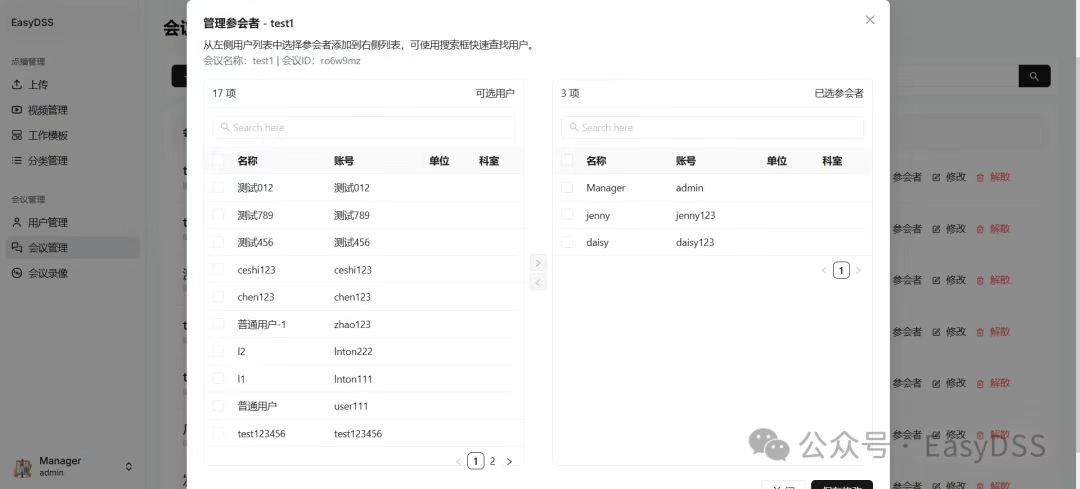
Task: Tick the checkbox next to jenny
Action: [x=567, y=215]
